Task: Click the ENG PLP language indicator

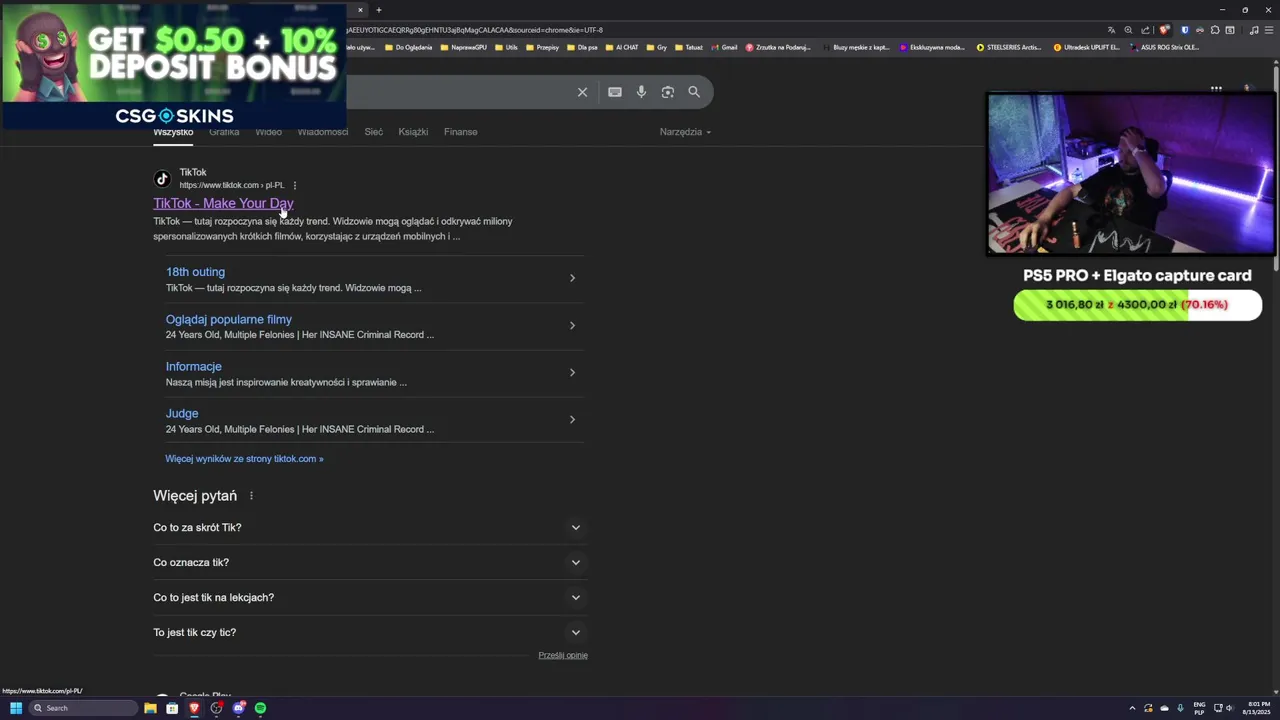Action: 1199,708
